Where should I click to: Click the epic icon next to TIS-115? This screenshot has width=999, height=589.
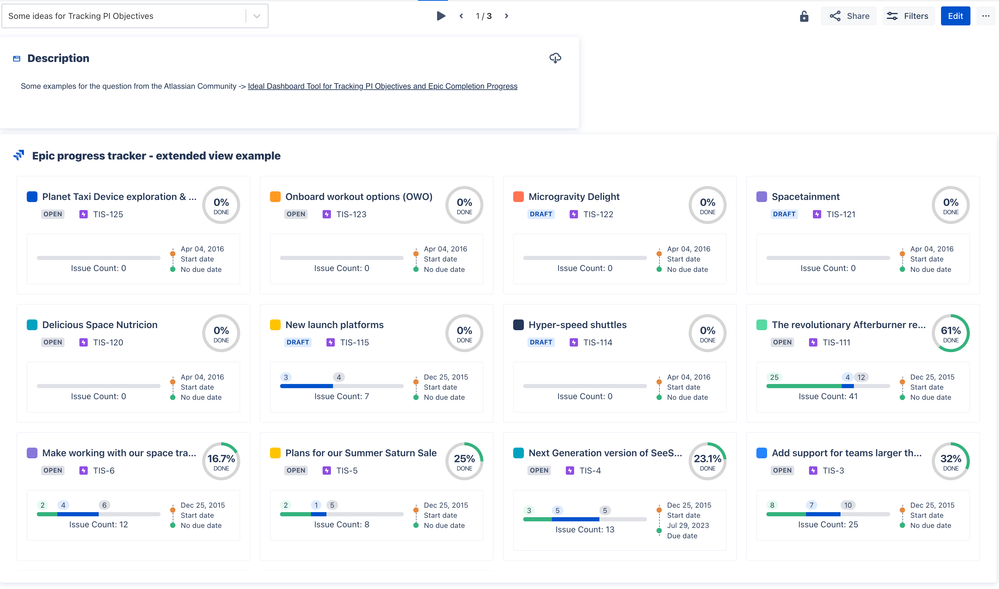click(x=331, y=342)
